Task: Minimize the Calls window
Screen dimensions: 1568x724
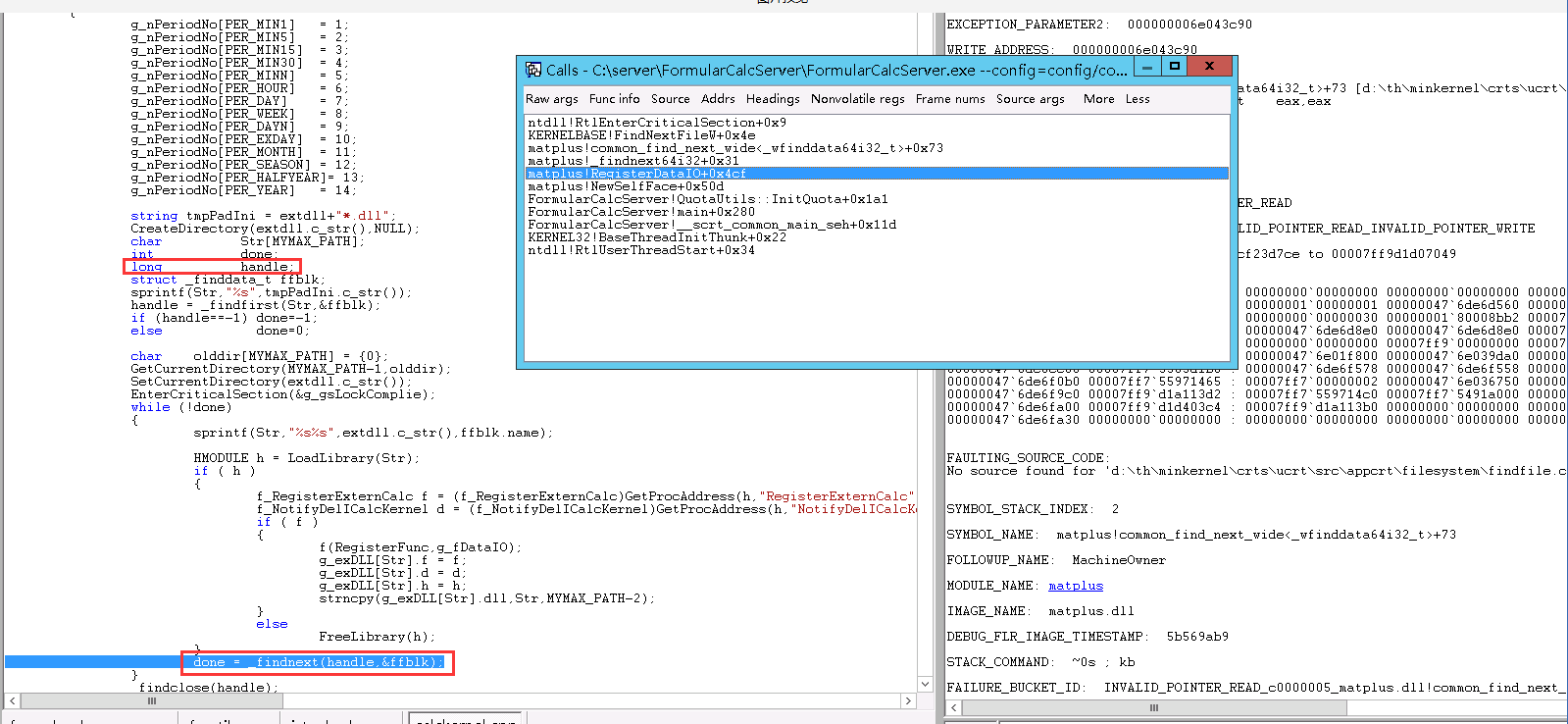Action: [x=1146, y=67]
